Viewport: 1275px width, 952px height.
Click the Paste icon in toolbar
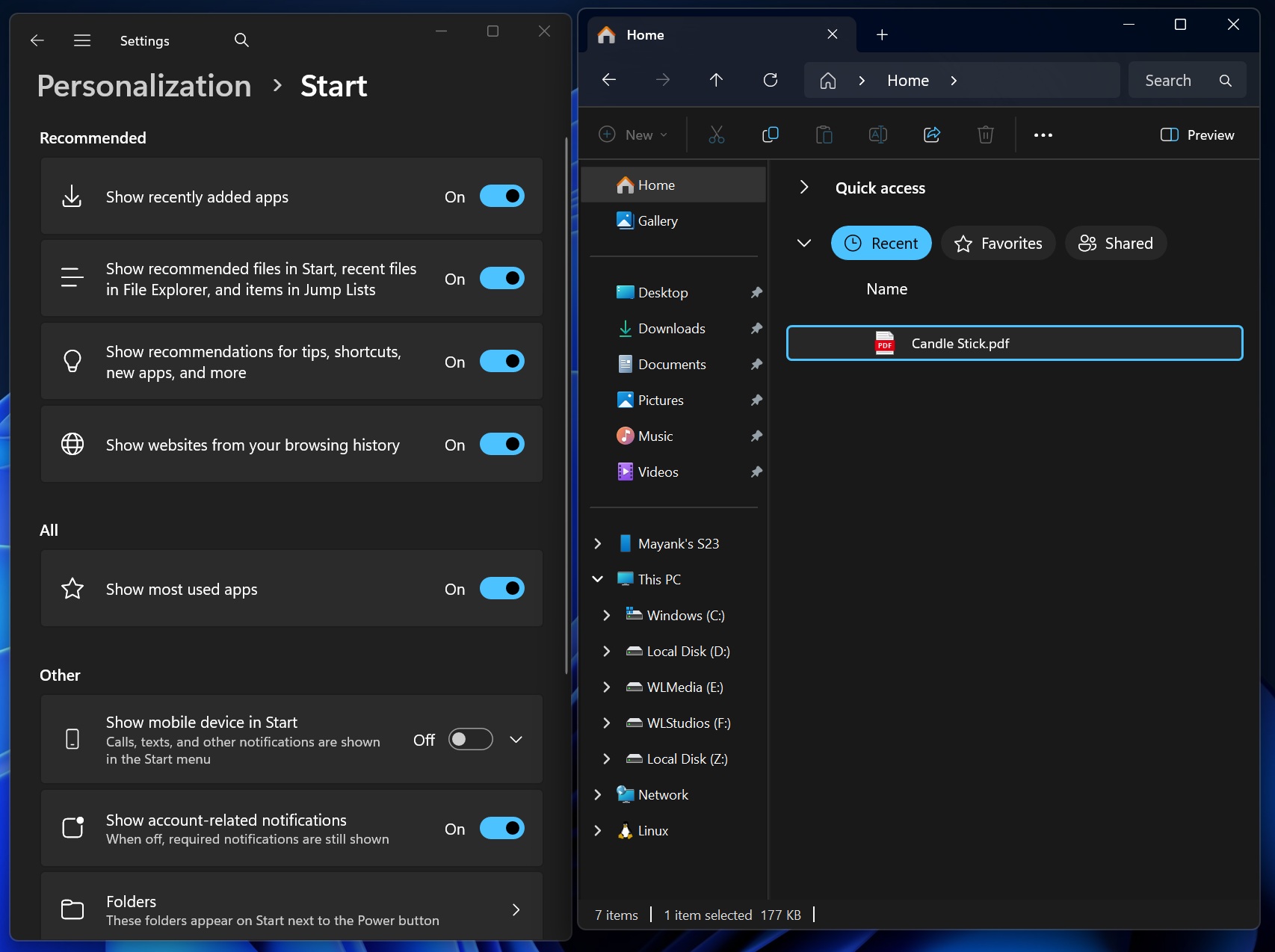[824, 135]
